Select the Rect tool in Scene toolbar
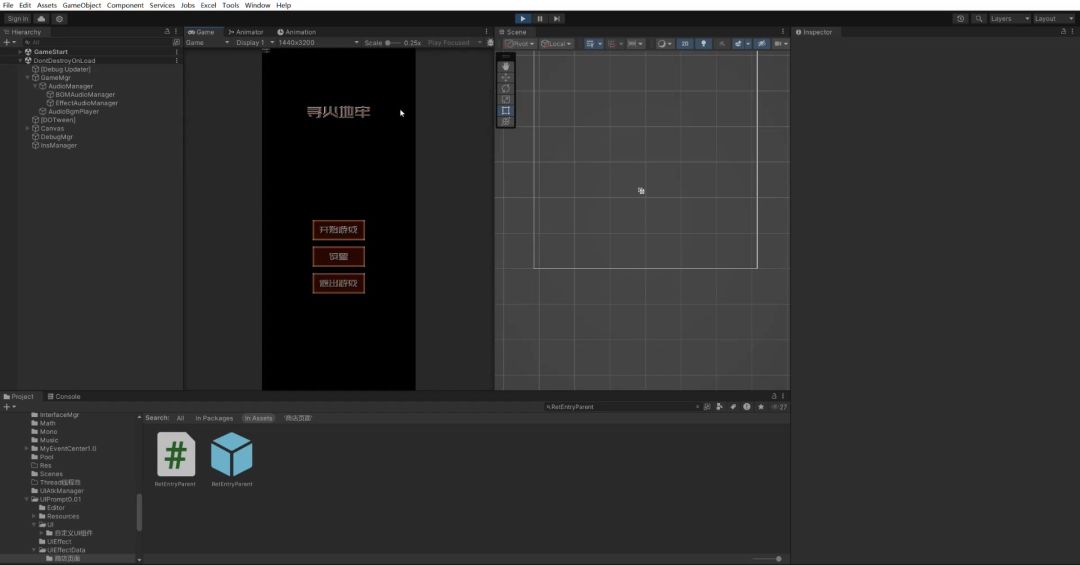This screenshot has width=1080, height=565. click(x=506, y=110)
